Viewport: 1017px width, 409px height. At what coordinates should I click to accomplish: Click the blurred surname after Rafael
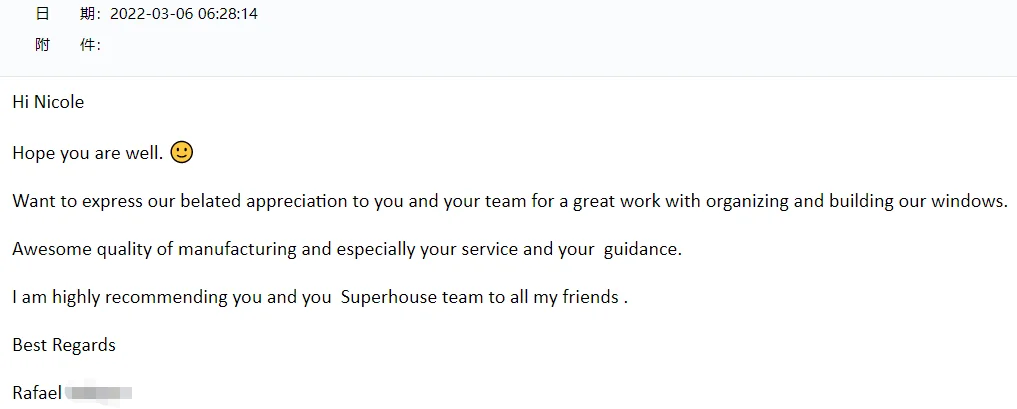99,393
